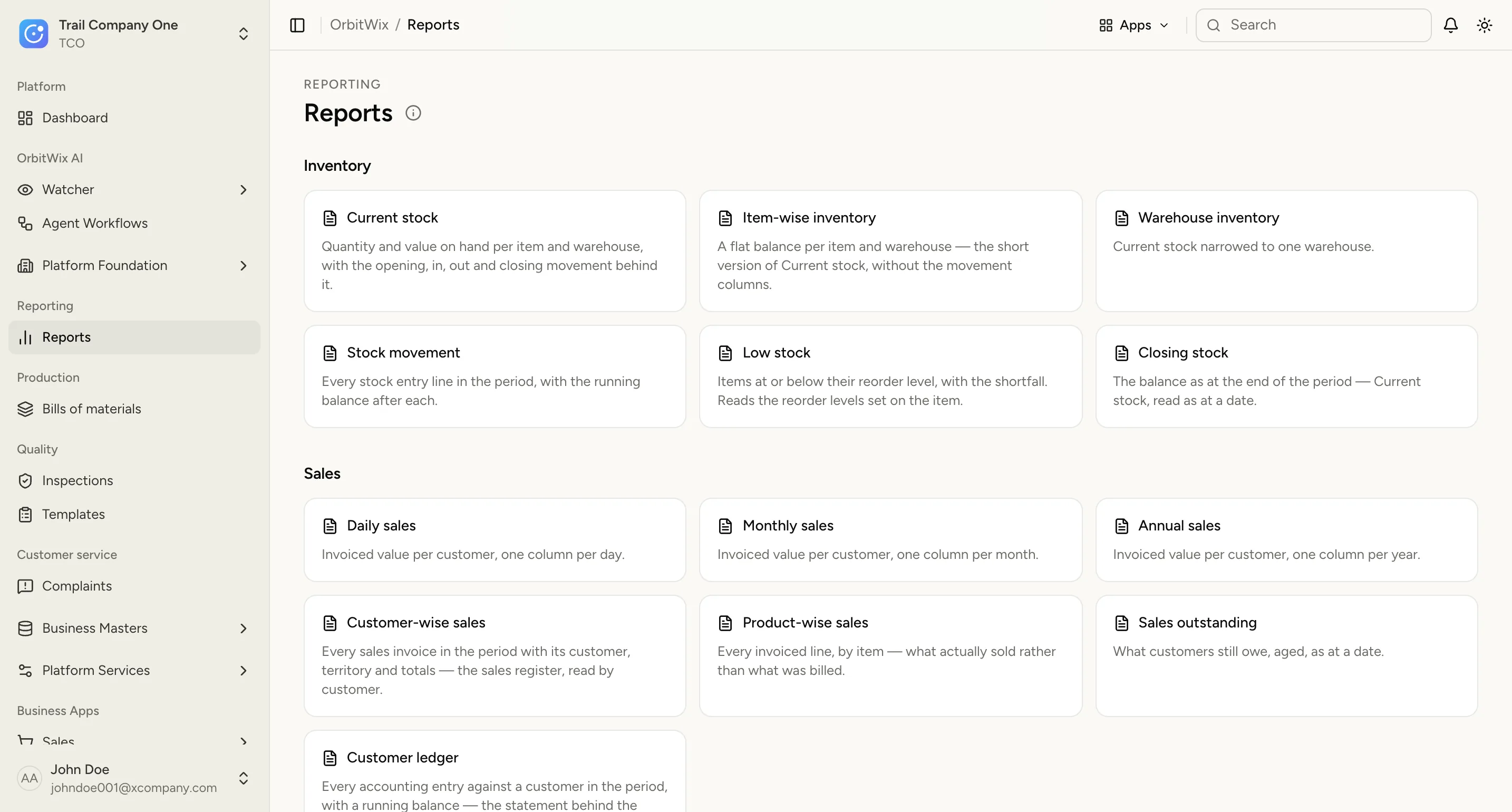Go to OrbitWix breadcrumb link
The height and width of the screenshot is (812, 1512).
[359, 25]
